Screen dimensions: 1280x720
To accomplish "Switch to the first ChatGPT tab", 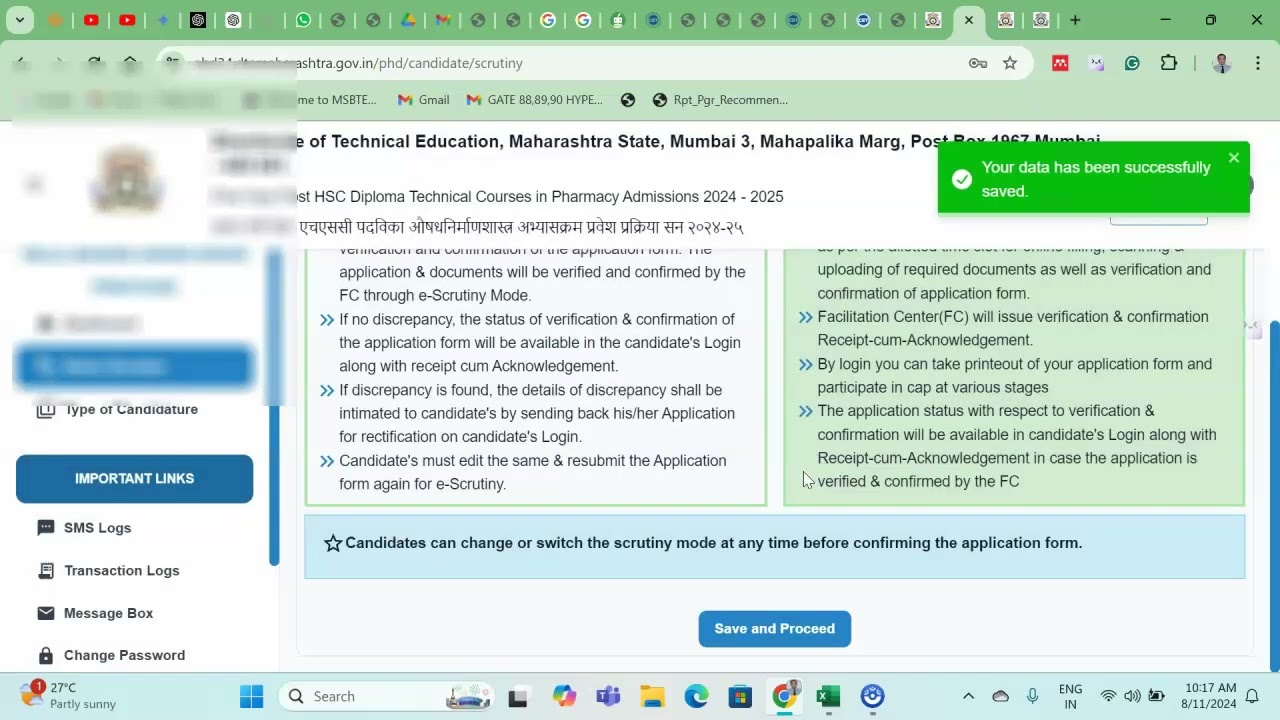I will pos(198,20).
